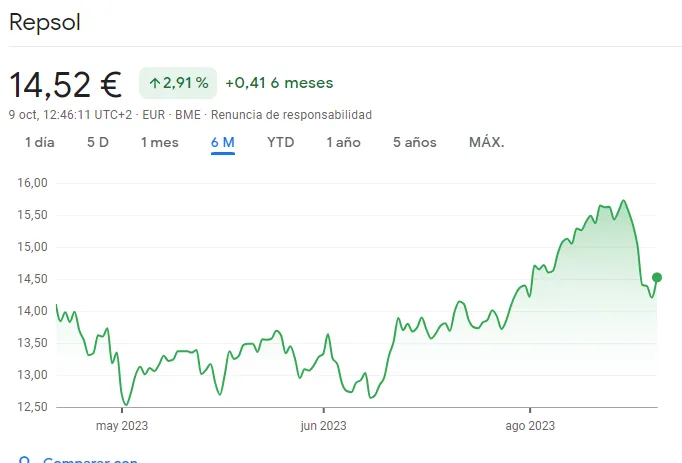Viewport: 682px width, 463px height.
Task: Click the Repsol company title
Action: tap(44, 23)
